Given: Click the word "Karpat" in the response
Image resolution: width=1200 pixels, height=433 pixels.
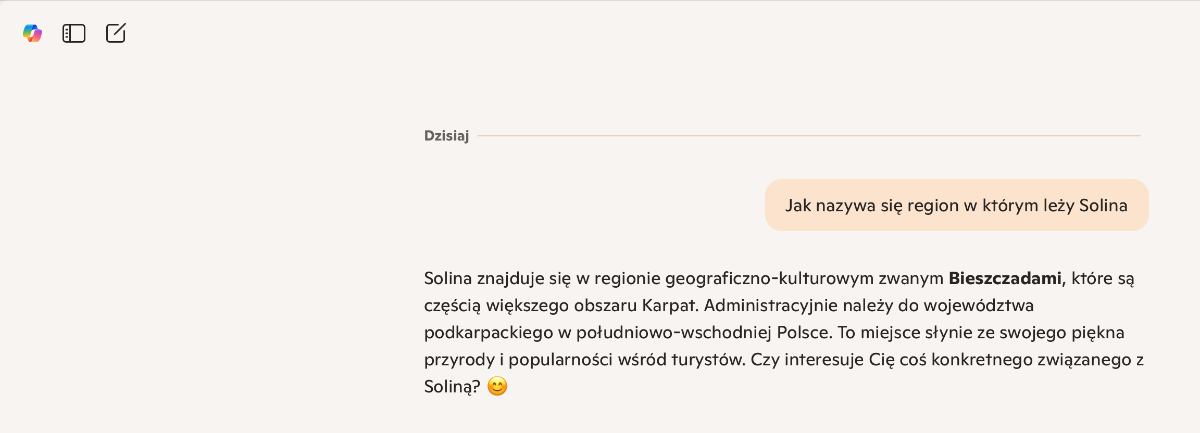Looking at the screenshot, I should pyautogui.click(x=616, y=304).
